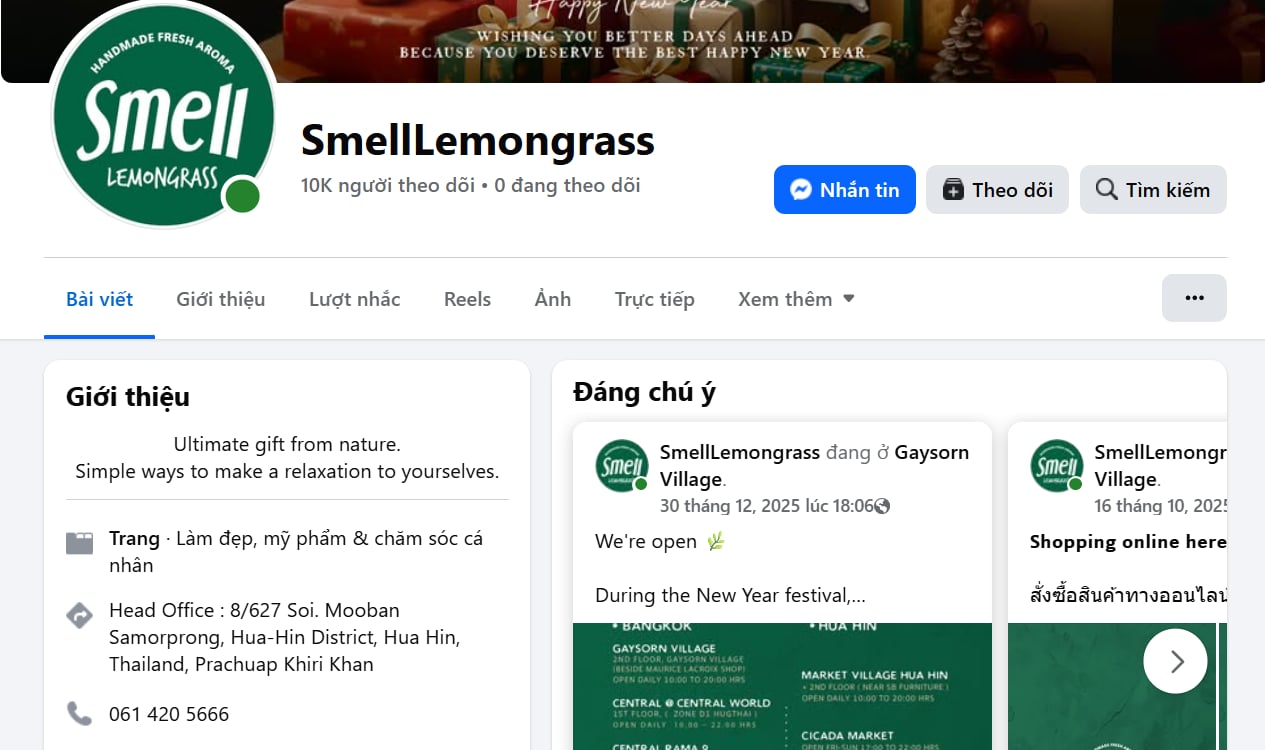Expand the Xem thêm dropdown
Image resolution: width=1265 pixels, height=750 pixels.
796,299
